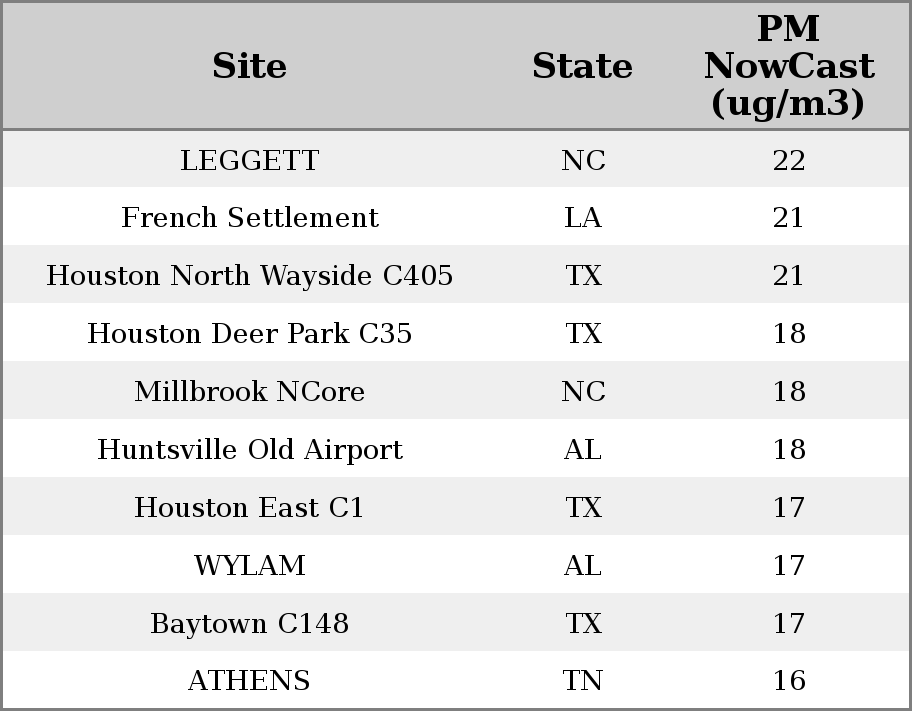The image size is (912, 711).
Task: Select the Millbrook NCore site
Action: (x=249, y=392)
